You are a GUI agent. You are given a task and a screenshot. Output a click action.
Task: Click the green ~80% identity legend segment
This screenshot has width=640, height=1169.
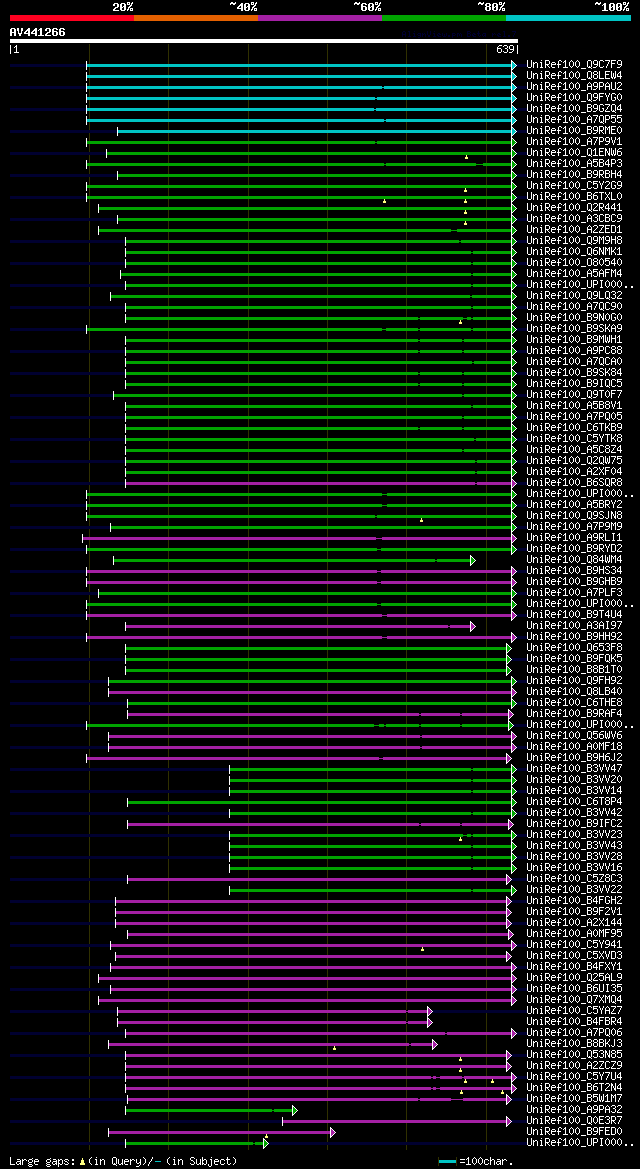pos(444,17)
